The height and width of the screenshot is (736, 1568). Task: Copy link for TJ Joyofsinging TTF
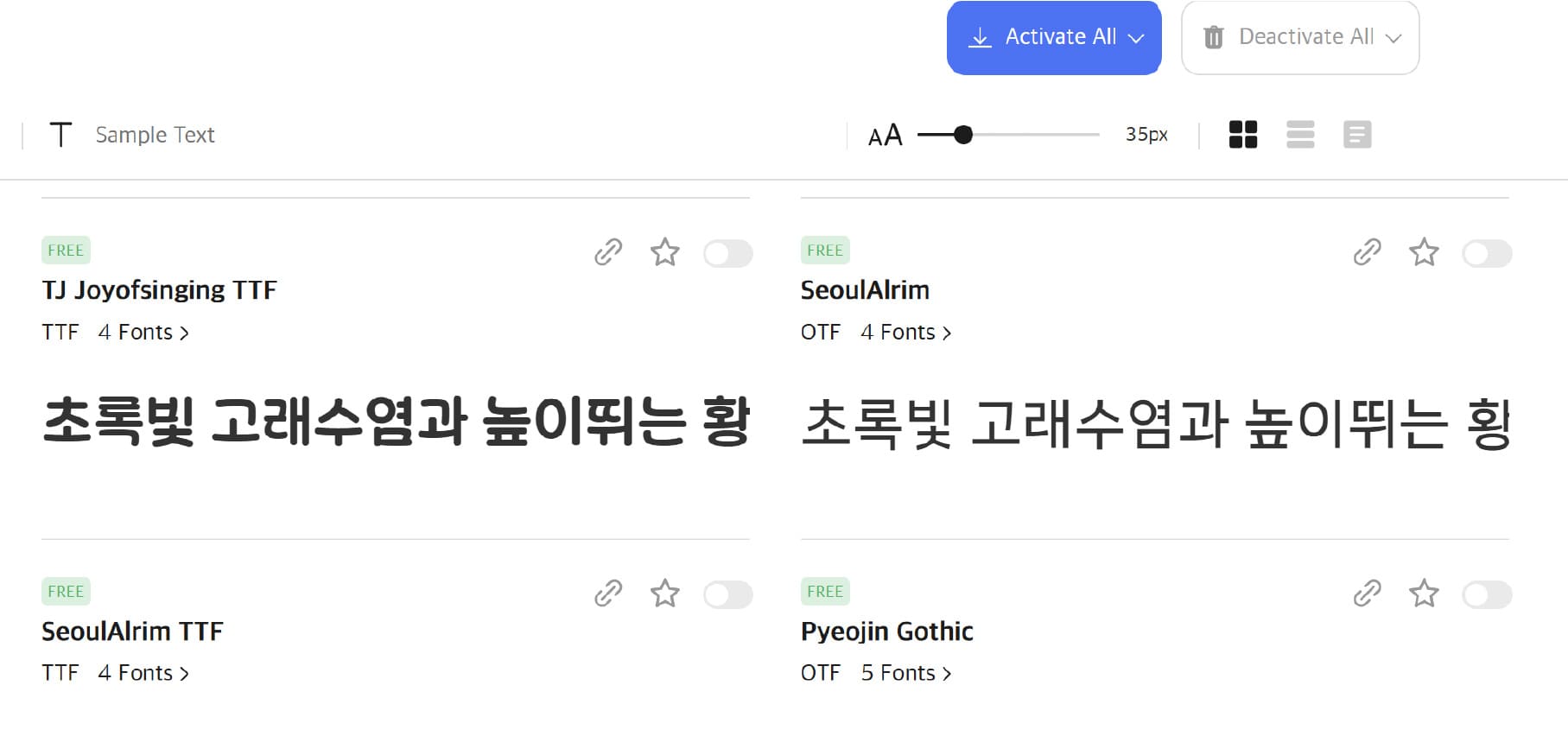point(608,252)
